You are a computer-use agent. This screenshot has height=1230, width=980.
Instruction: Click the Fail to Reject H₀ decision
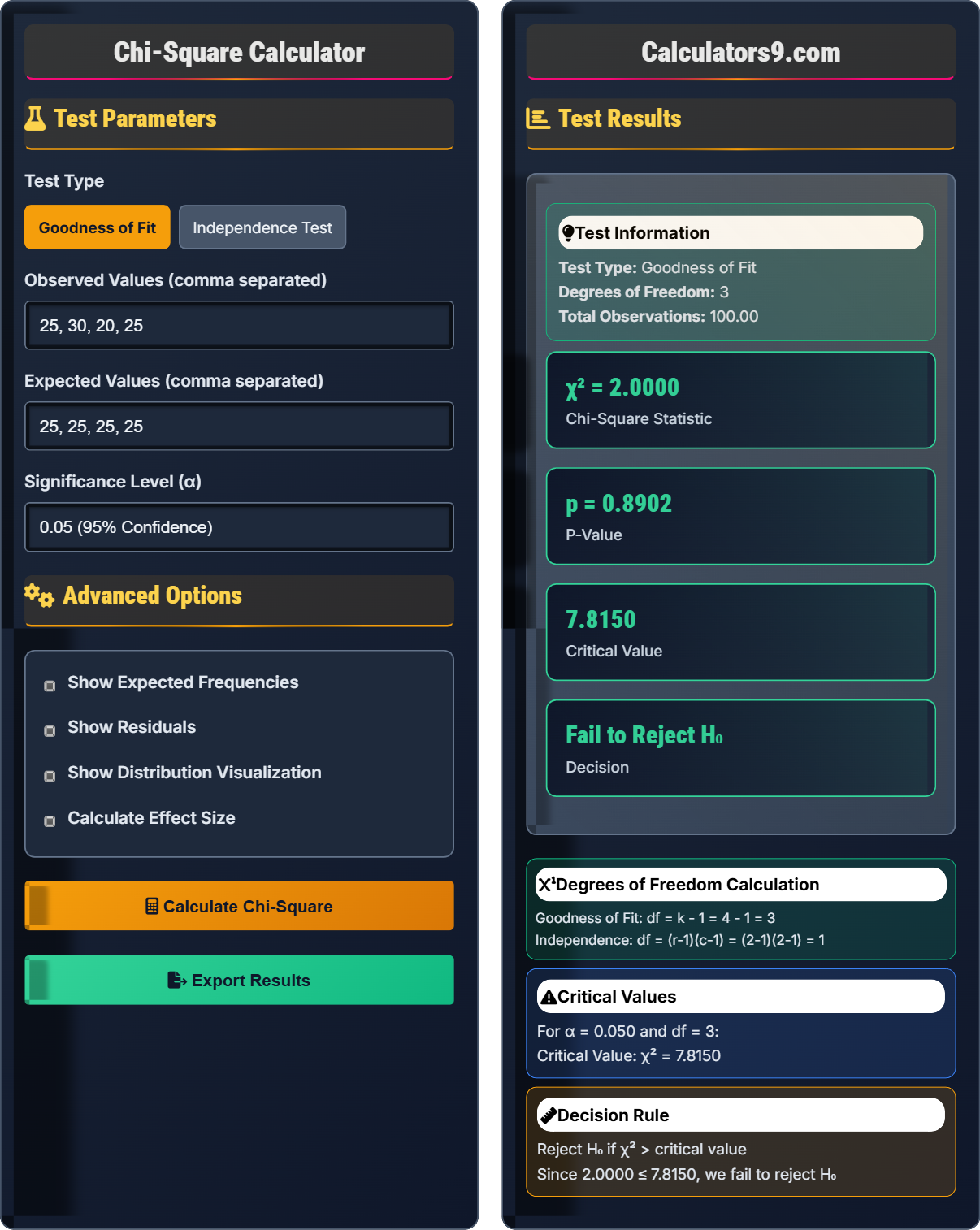pos(644,735)
